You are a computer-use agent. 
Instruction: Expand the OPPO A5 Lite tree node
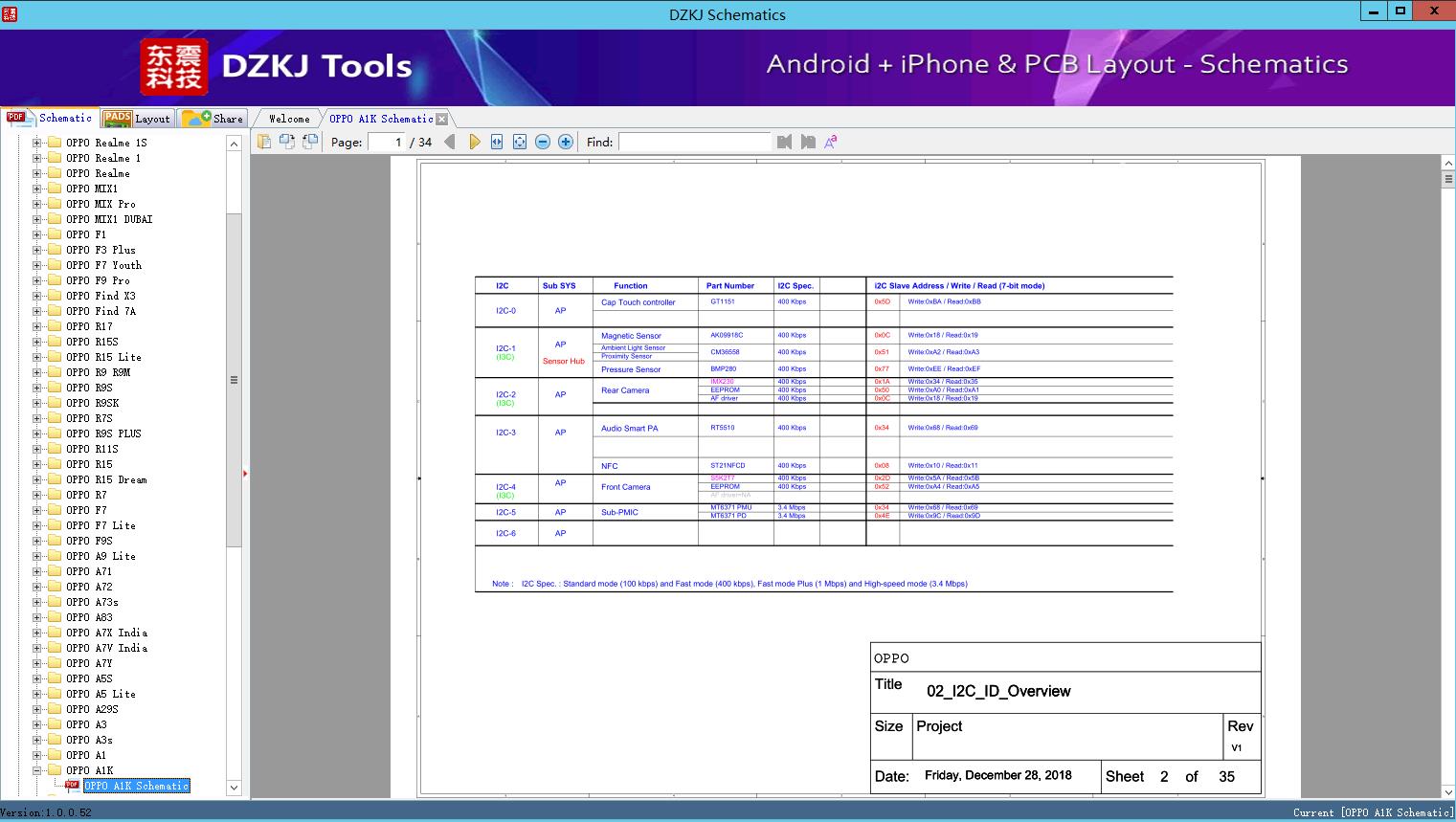pos(36,694)
